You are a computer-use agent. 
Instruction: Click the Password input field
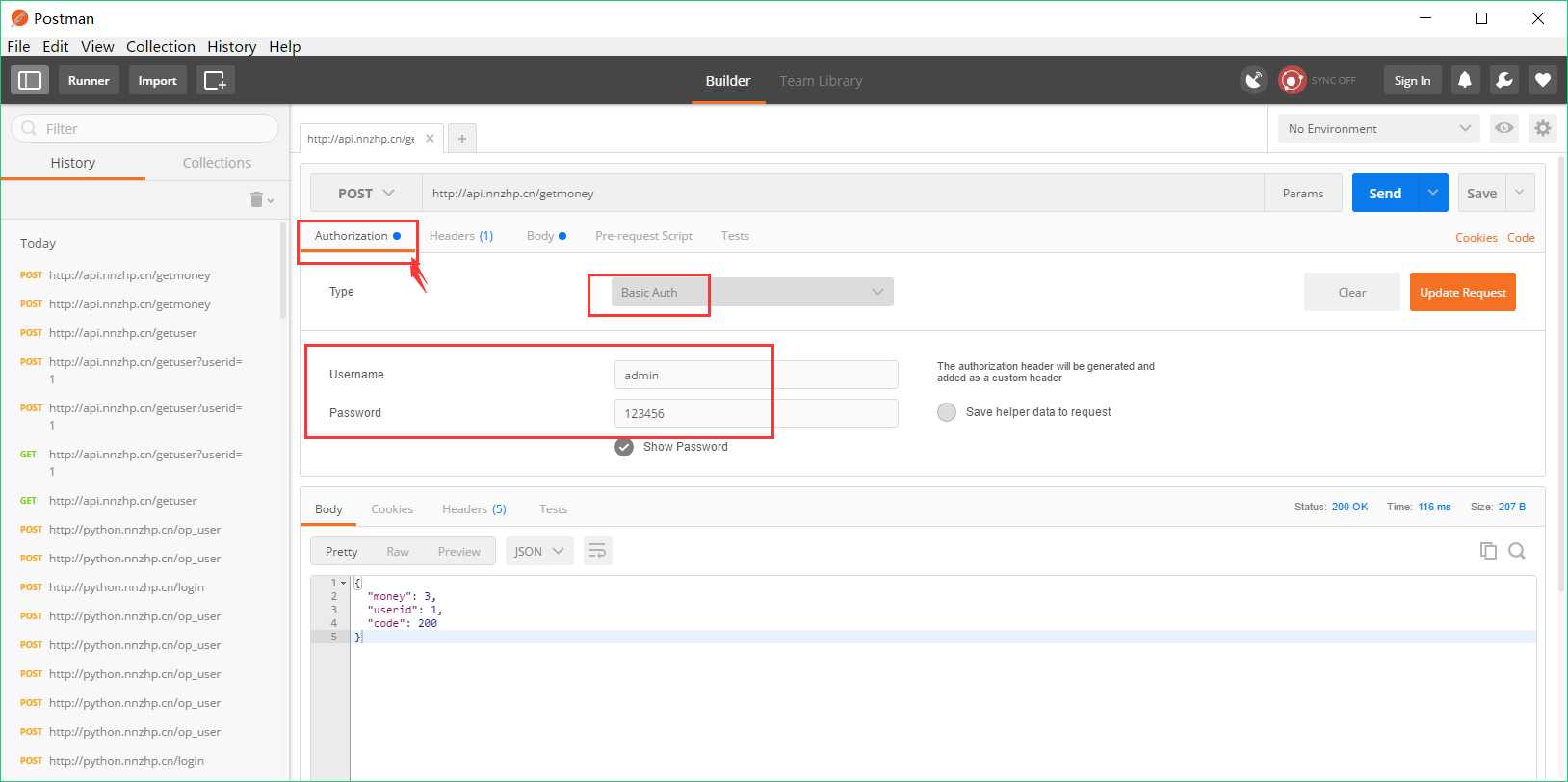(756, 413)
